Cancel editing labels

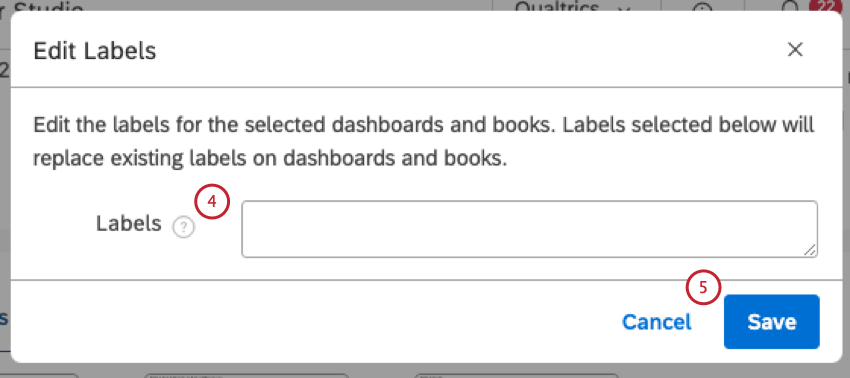(656, 322)
